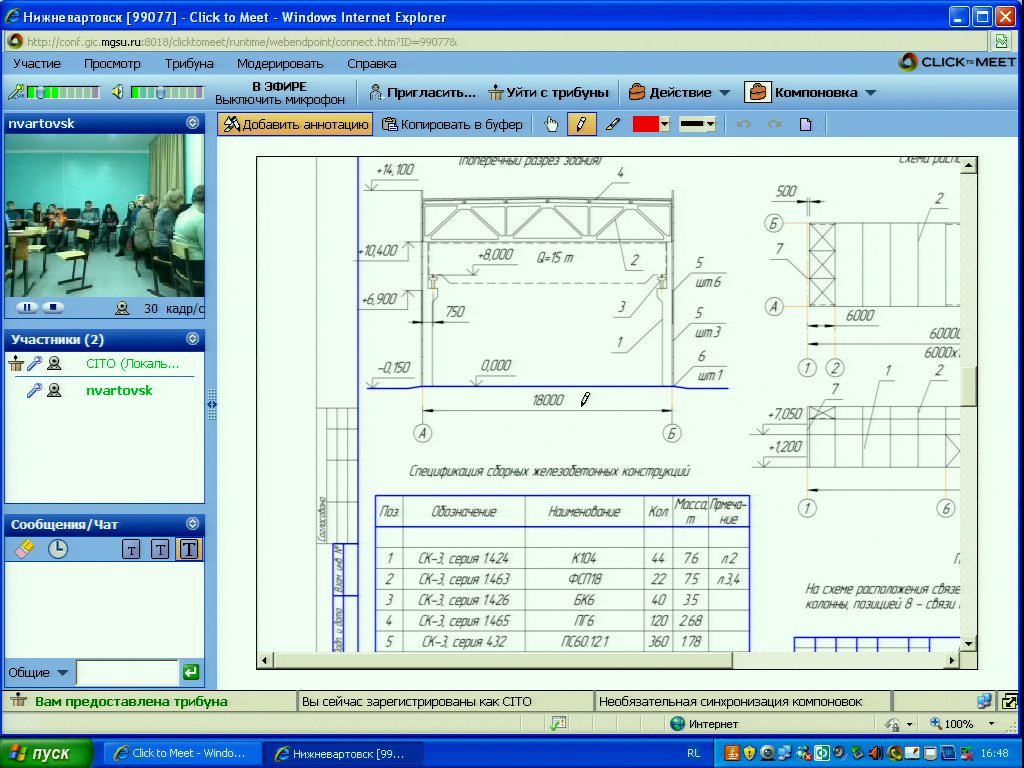Clear annotations with blank page icon

click(805, 124)
